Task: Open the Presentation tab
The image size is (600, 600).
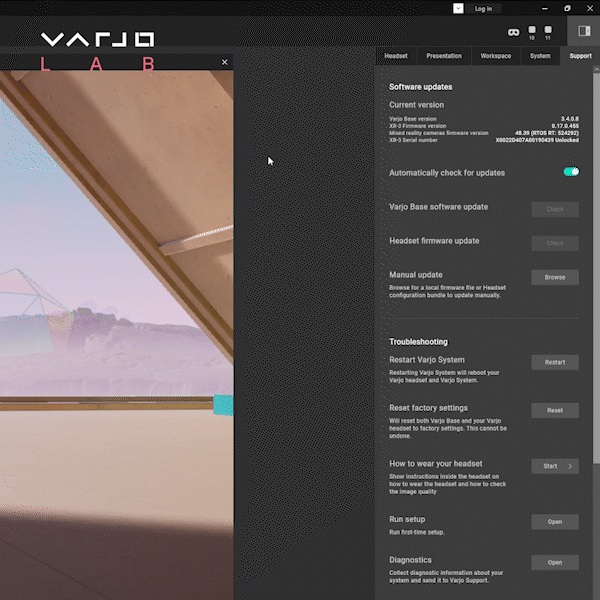Action: click(x=444, y=56)
